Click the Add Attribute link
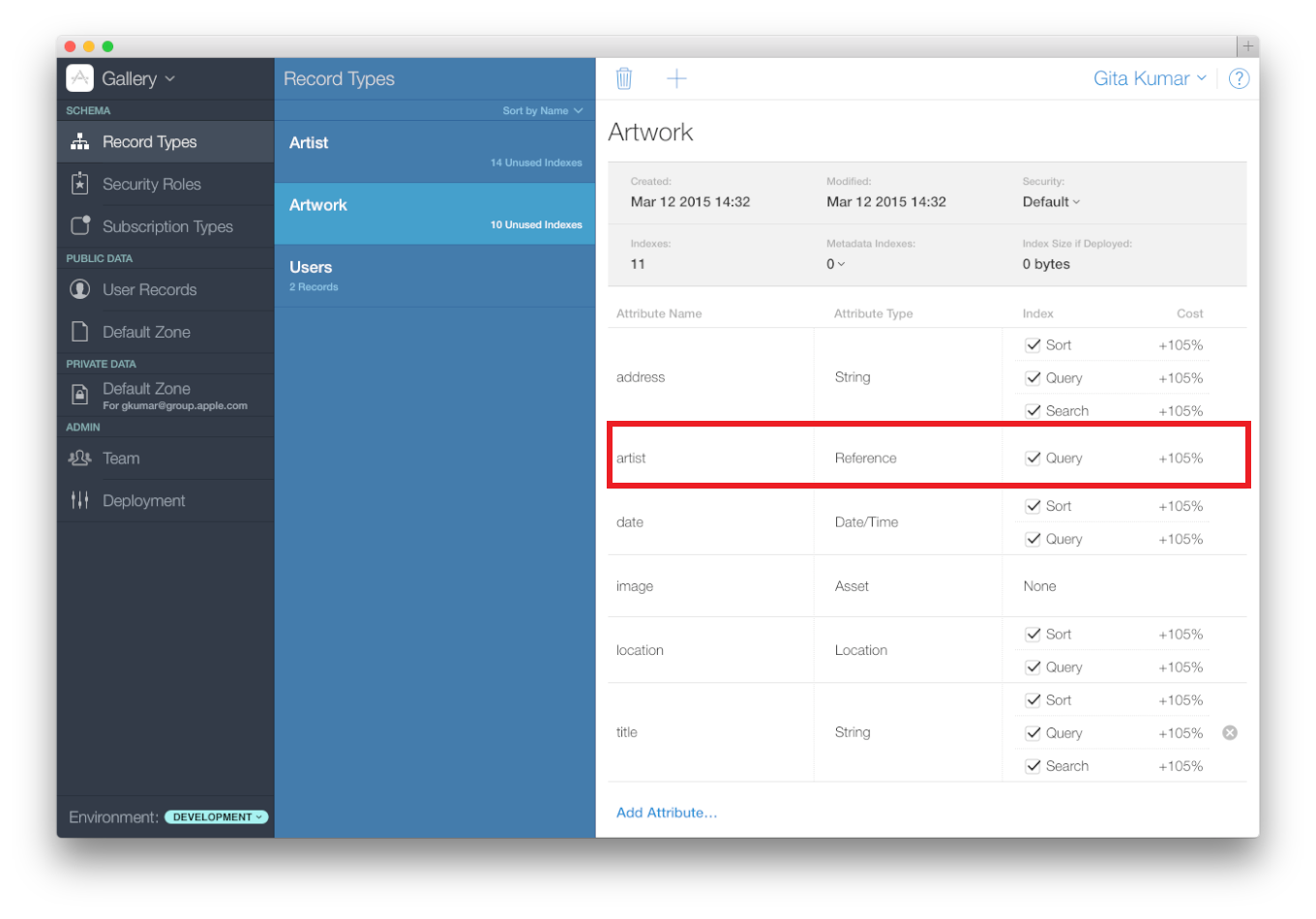1316x919 pixels. pos(667,813)
